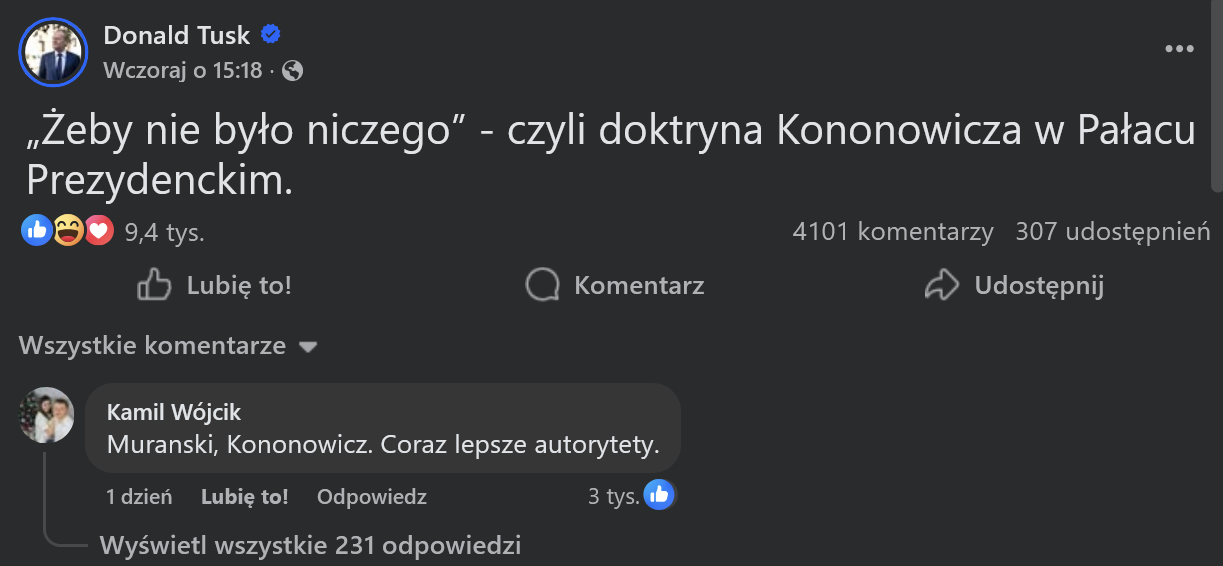Click the speech bubble Komentarz icon
The height and width of the screenshot is (566, 1223).
click(x=542, y=286)
